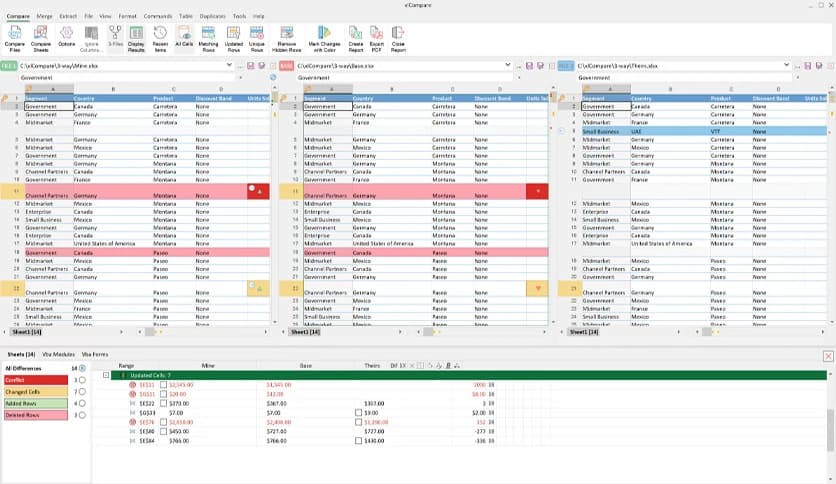
Task: Check the Mine checkbox for $G$11
Action: click(164, 394)
